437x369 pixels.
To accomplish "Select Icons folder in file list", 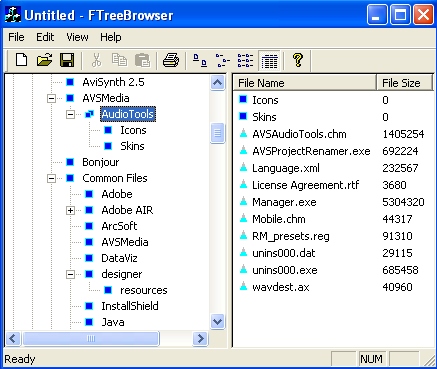I will click(265, 100).
